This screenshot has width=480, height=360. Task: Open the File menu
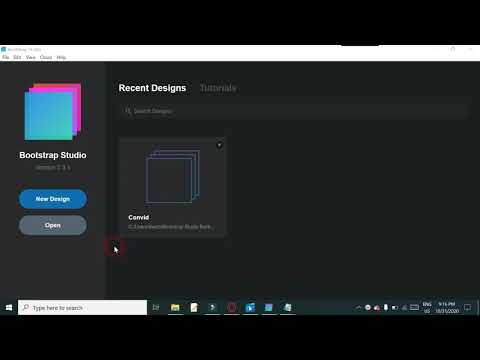click(6, 57)
